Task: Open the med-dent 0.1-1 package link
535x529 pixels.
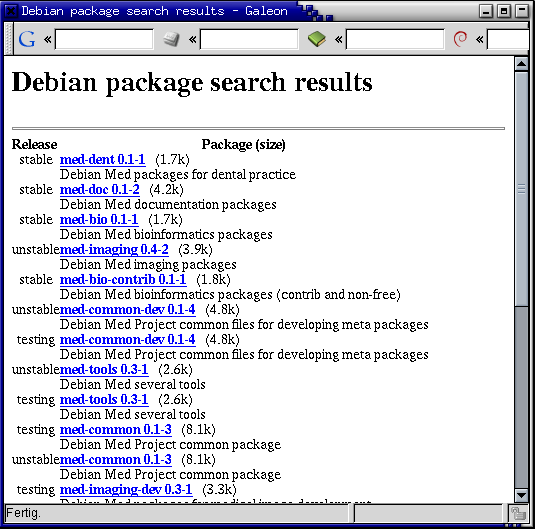Action: [103, 159]
